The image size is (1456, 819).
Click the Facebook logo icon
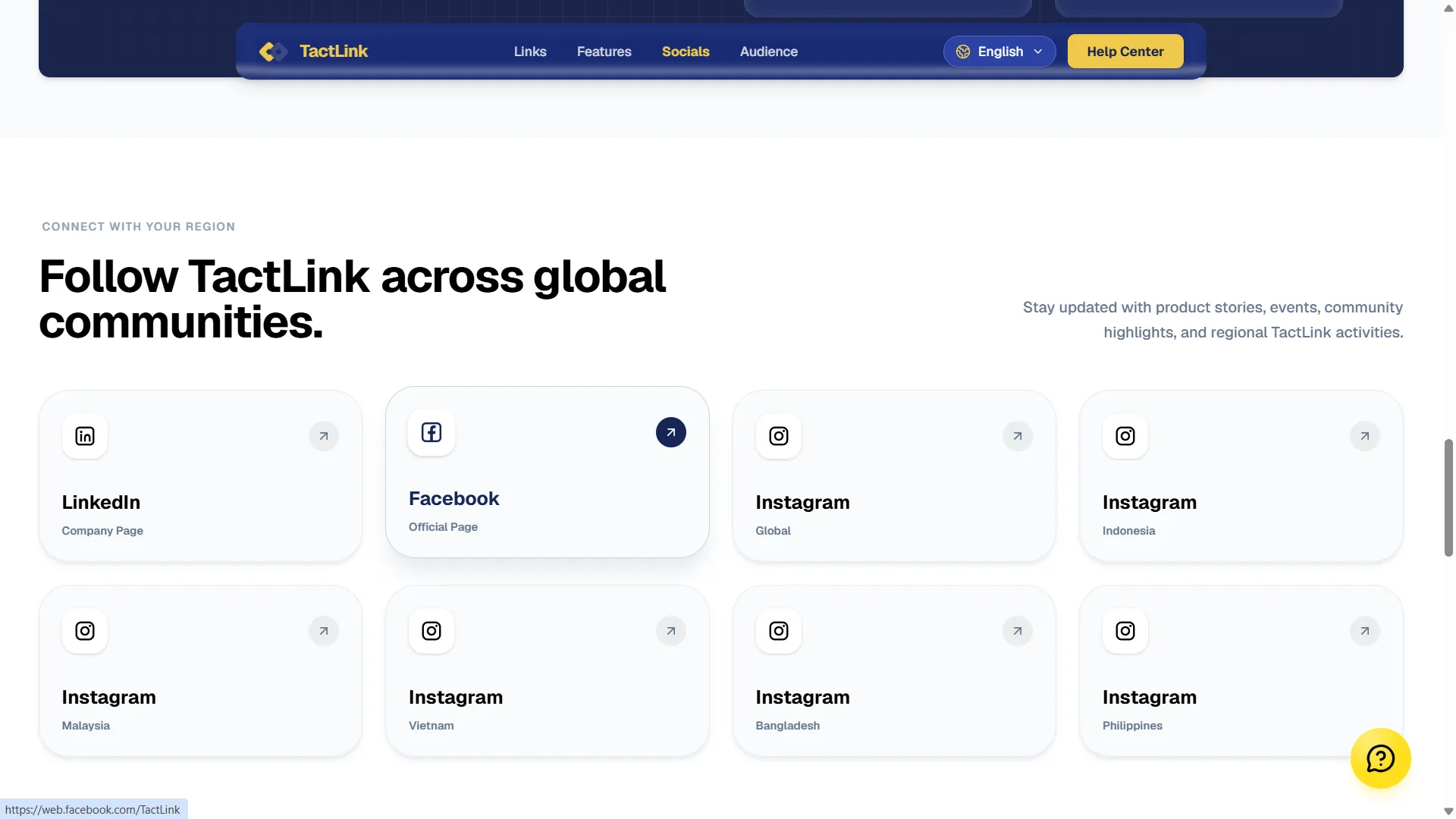tap(431, 432)
